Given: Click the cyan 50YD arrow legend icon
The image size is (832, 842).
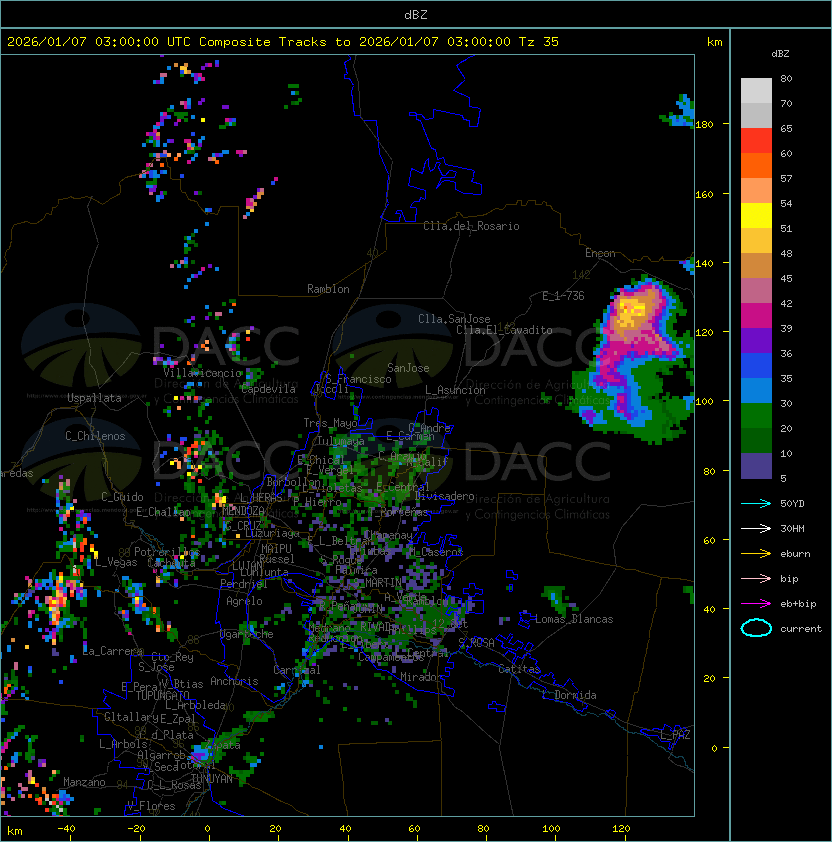Looking at the screenshot, I should pos(756,503).
